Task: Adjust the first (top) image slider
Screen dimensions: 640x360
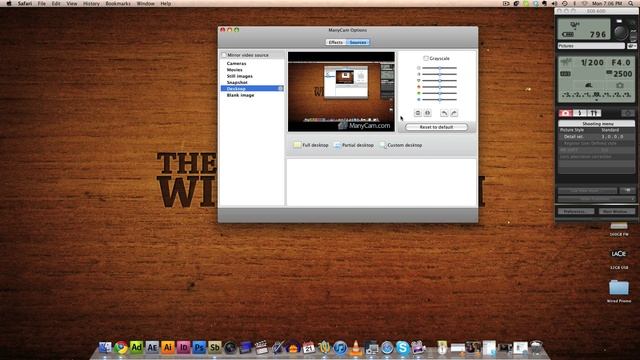Action: coord(439,68)
